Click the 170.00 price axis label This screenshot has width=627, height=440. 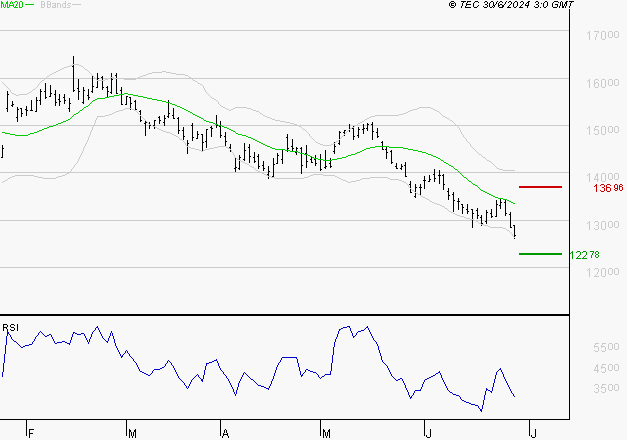[603, 36]
